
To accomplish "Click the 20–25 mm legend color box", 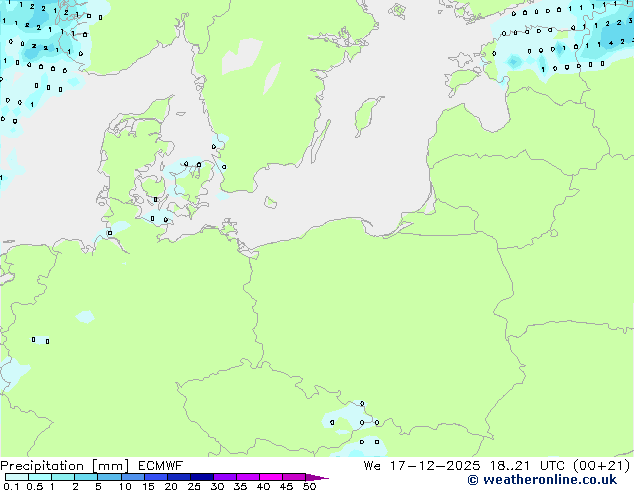I will click(179, 477).
